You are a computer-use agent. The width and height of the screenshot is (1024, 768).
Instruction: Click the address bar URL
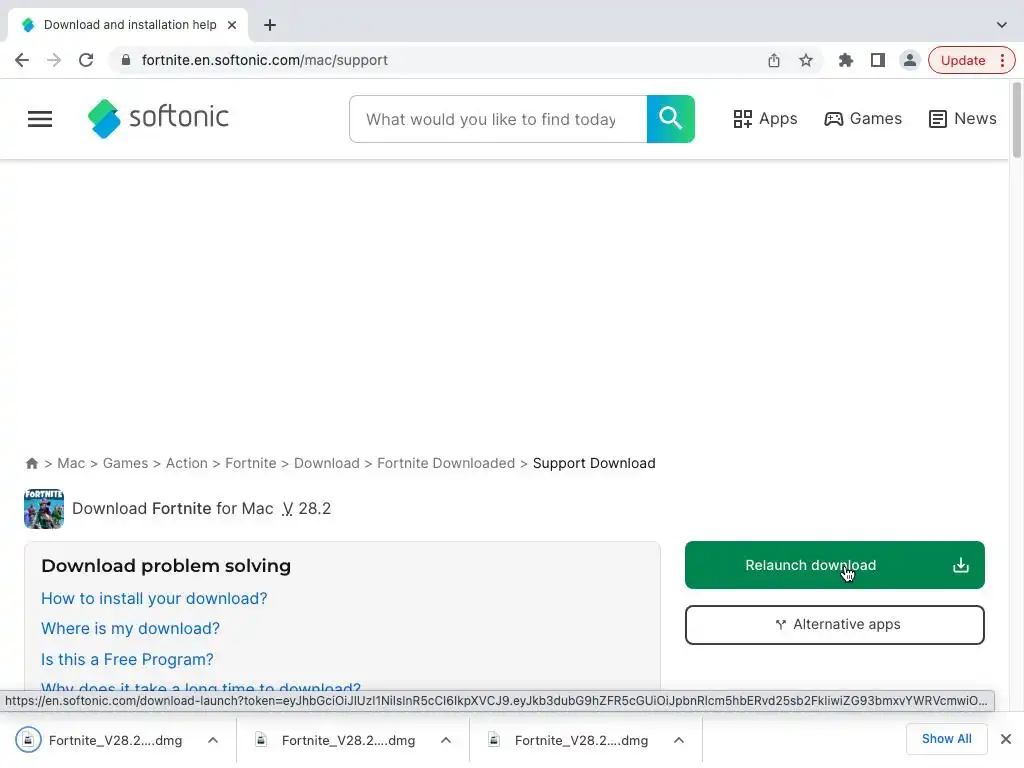(264, 60)
